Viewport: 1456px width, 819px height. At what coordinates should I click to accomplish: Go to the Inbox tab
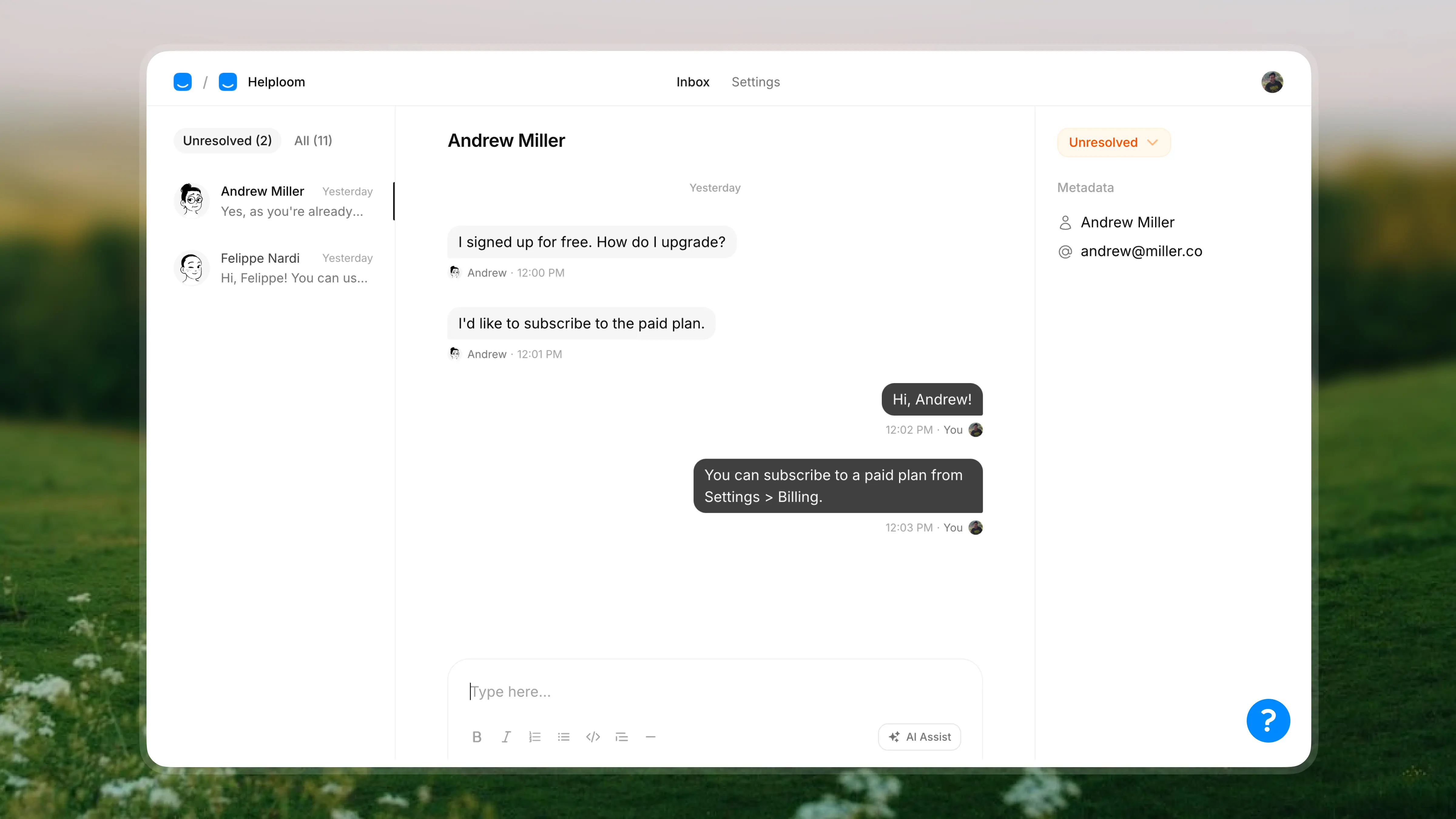(x=693, y=82)
